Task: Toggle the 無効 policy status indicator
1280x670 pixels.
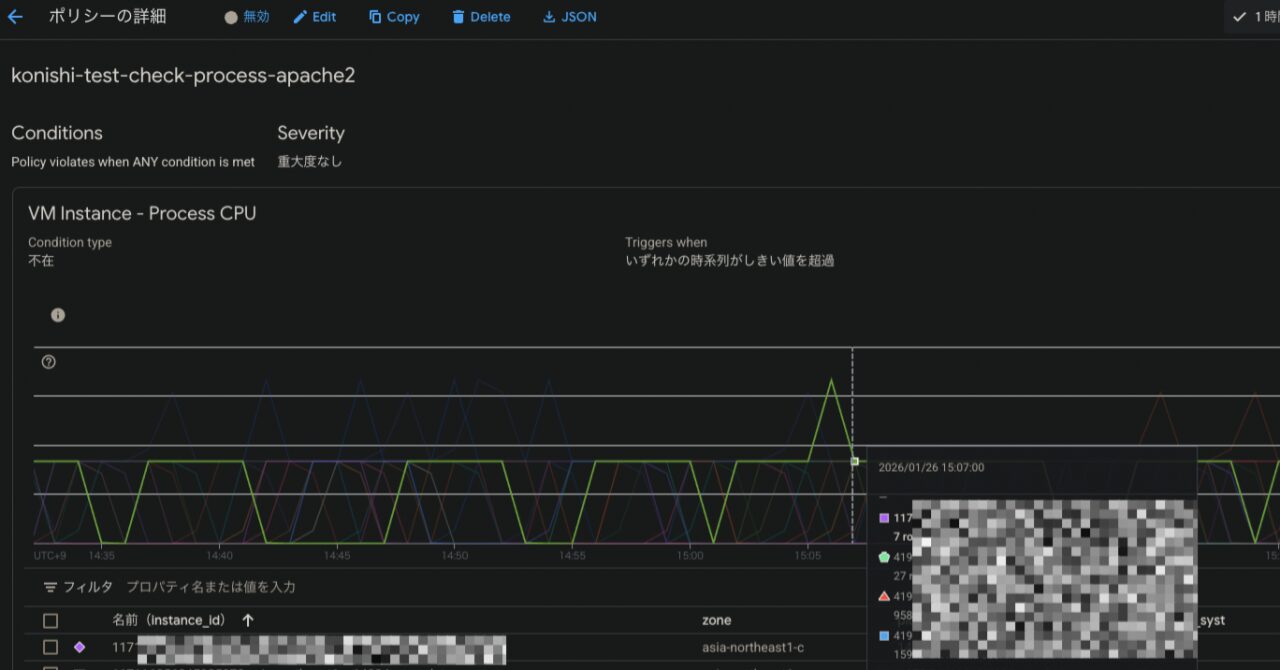Action: click(247, 17)
